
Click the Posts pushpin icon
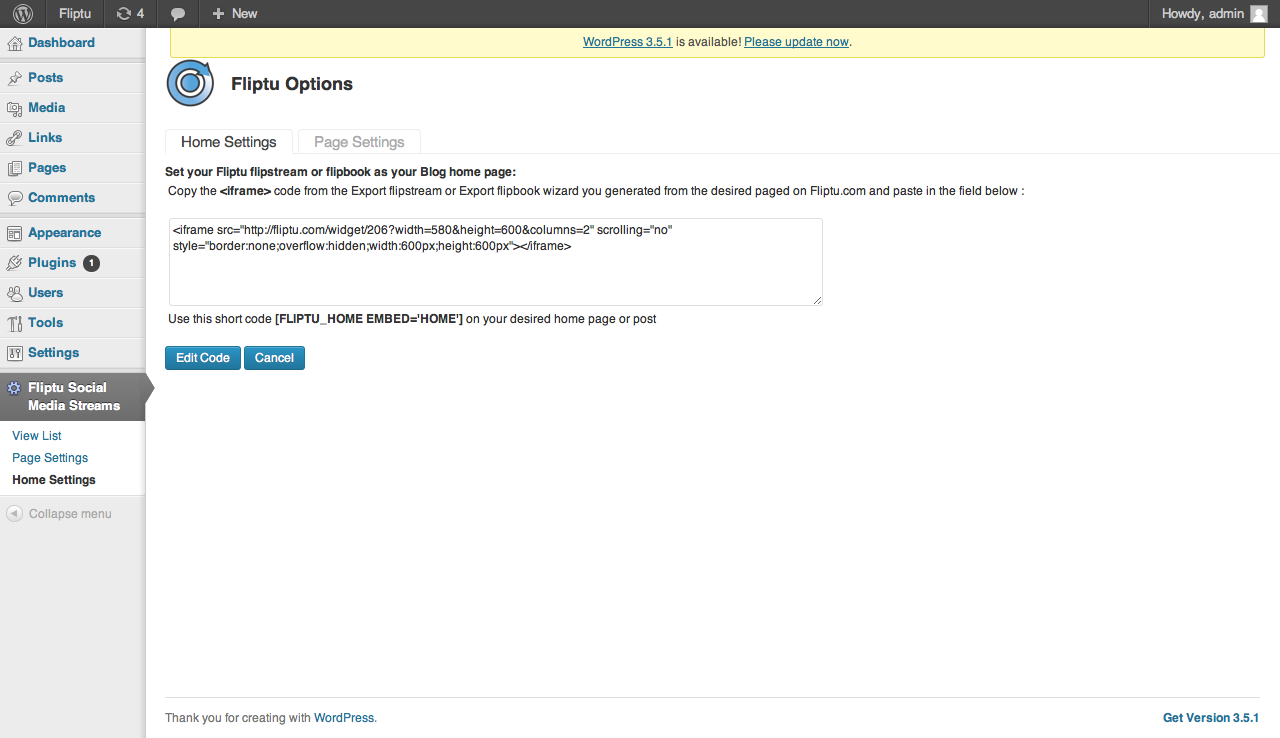(x=15, y=78)
